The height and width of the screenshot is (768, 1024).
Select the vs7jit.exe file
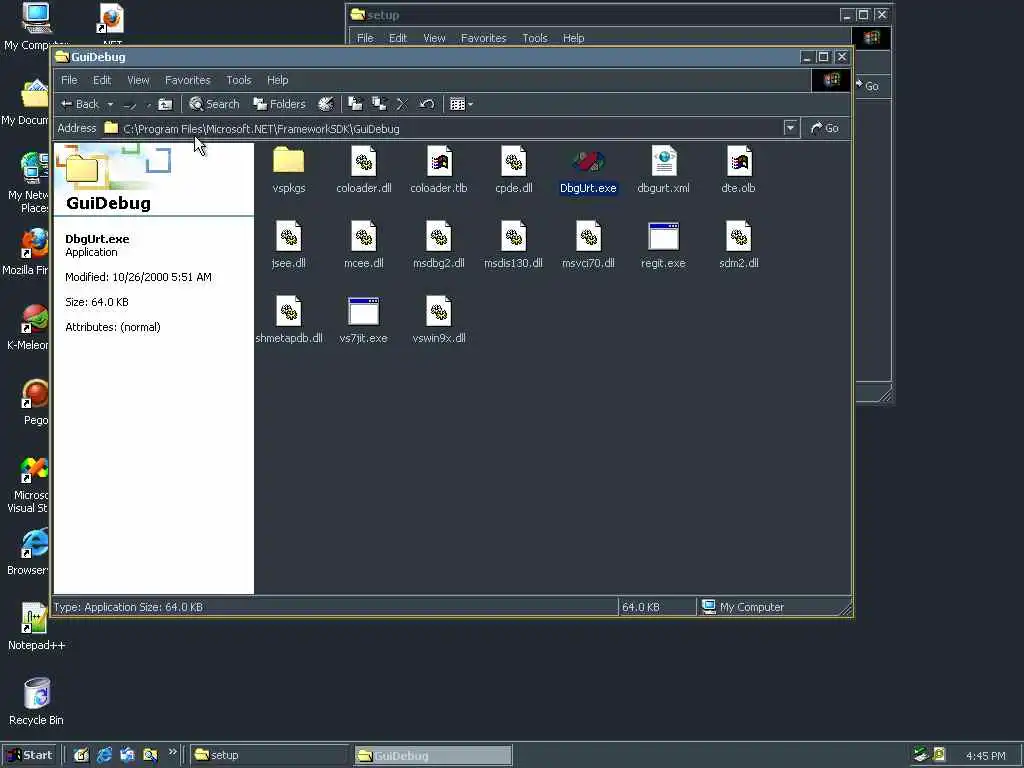[364, 320]
